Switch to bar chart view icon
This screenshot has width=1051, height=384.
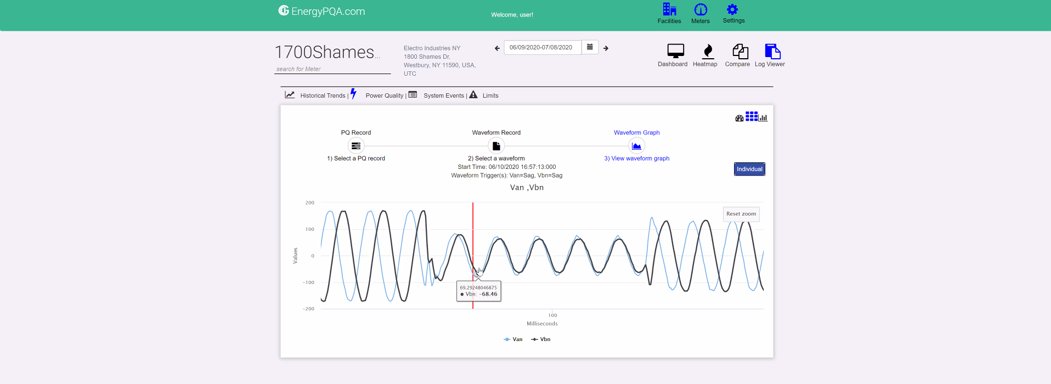point(763,118)
